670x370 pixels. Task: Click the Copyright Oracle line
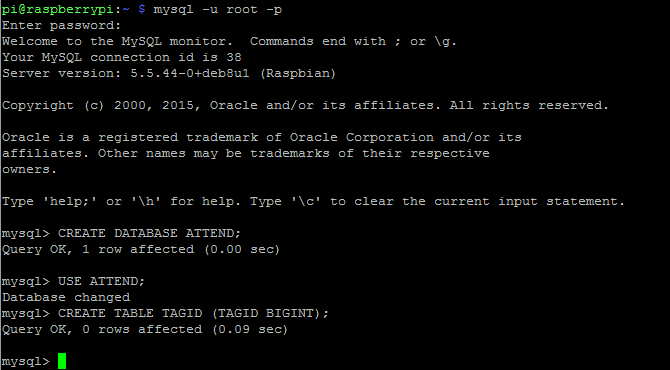point(305,106)
